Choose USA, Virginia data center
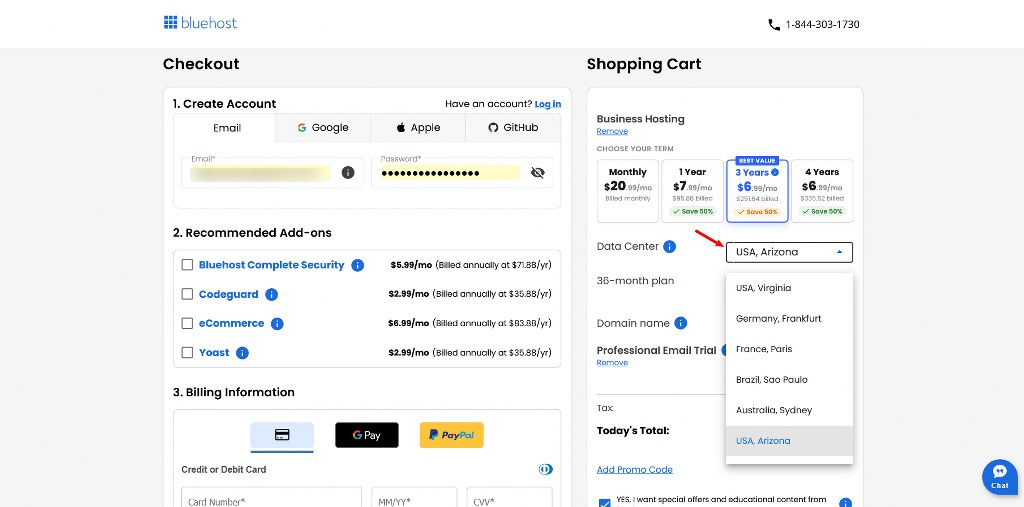 click(789, 287)
